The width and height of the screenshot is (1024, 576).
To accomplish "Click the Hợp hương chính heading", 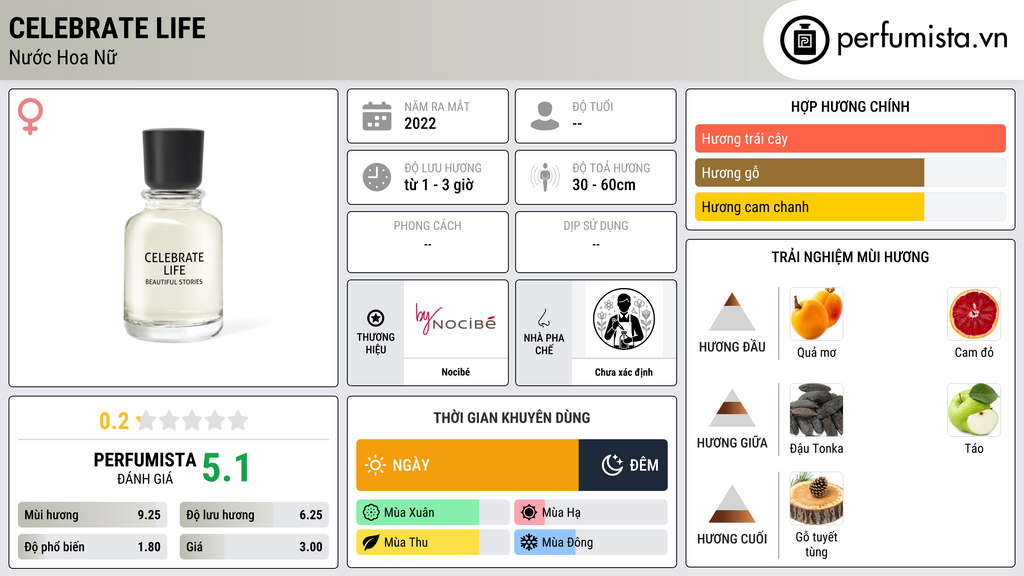I will [x=850, y=106].
